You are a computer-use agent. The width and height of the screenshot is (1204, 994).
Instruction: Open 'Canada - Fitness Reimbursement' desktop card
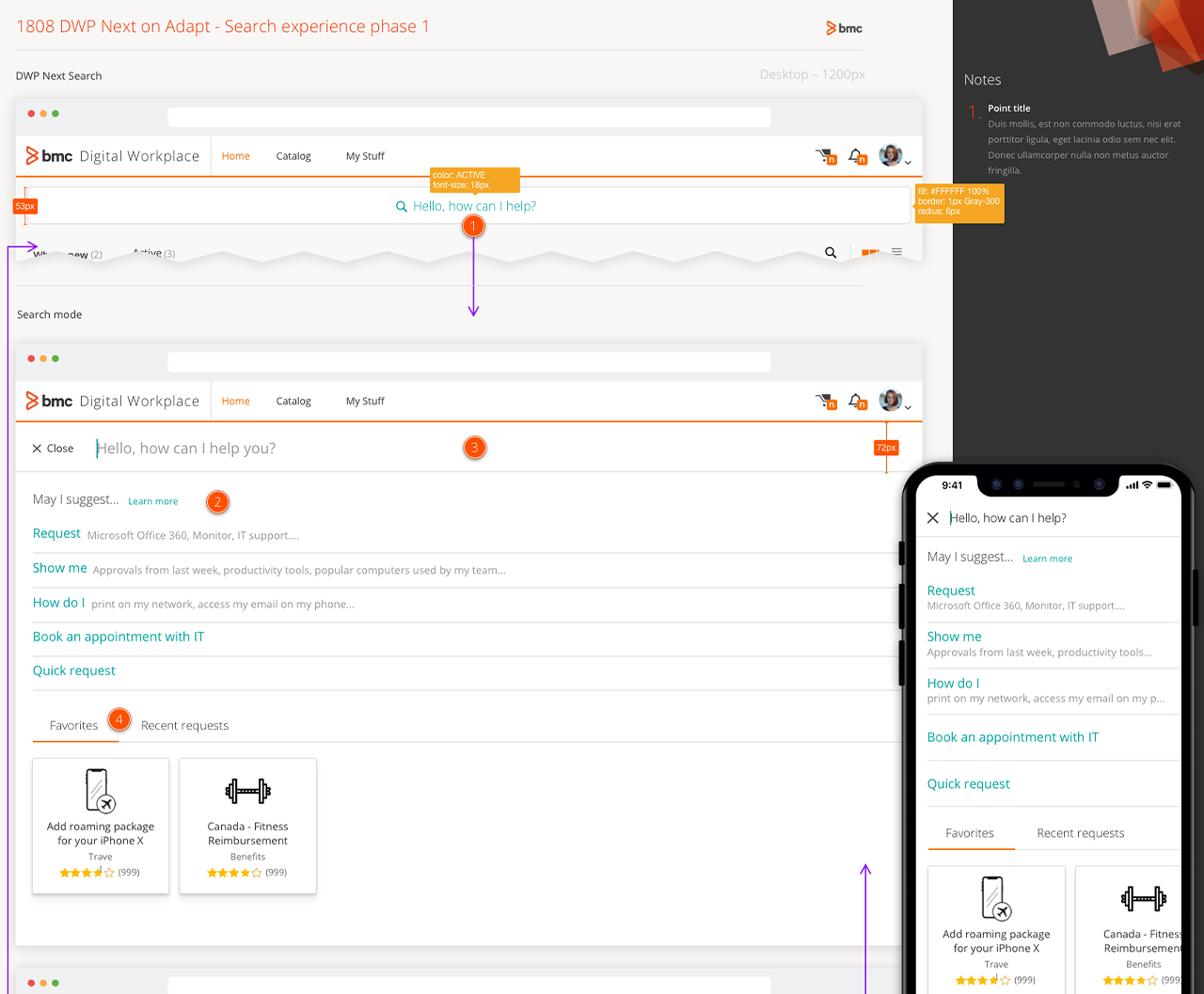tap(248, 826)
